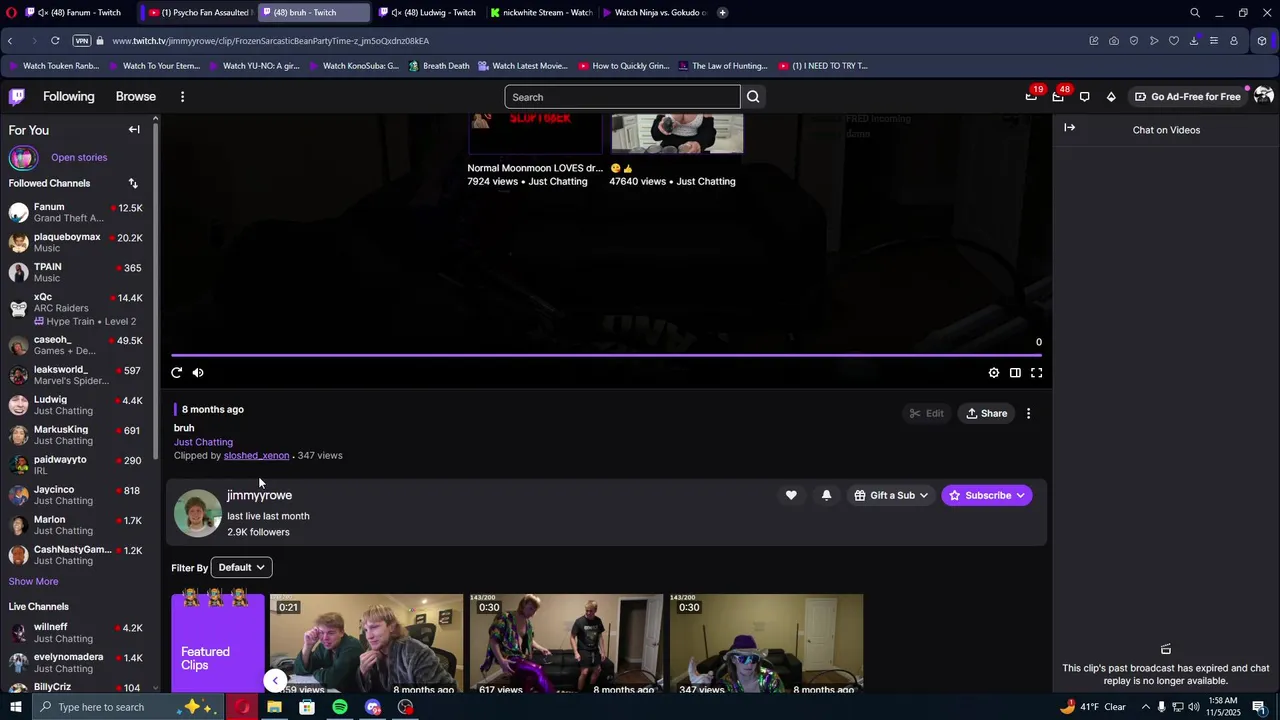The width and height of the screenshot is (1280, 720).
Task: Open the clip's three-dot options menu
Action: (1028, 413)
